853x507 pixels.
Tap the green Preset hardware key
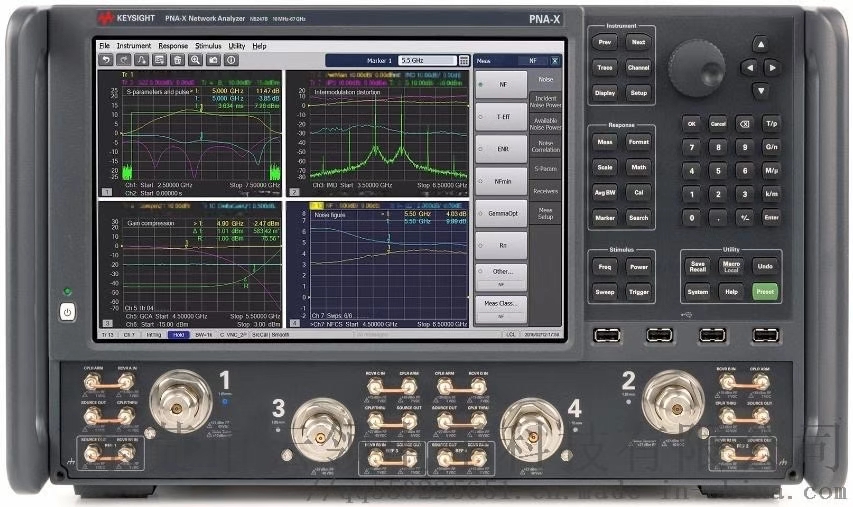tap(765, 292)
